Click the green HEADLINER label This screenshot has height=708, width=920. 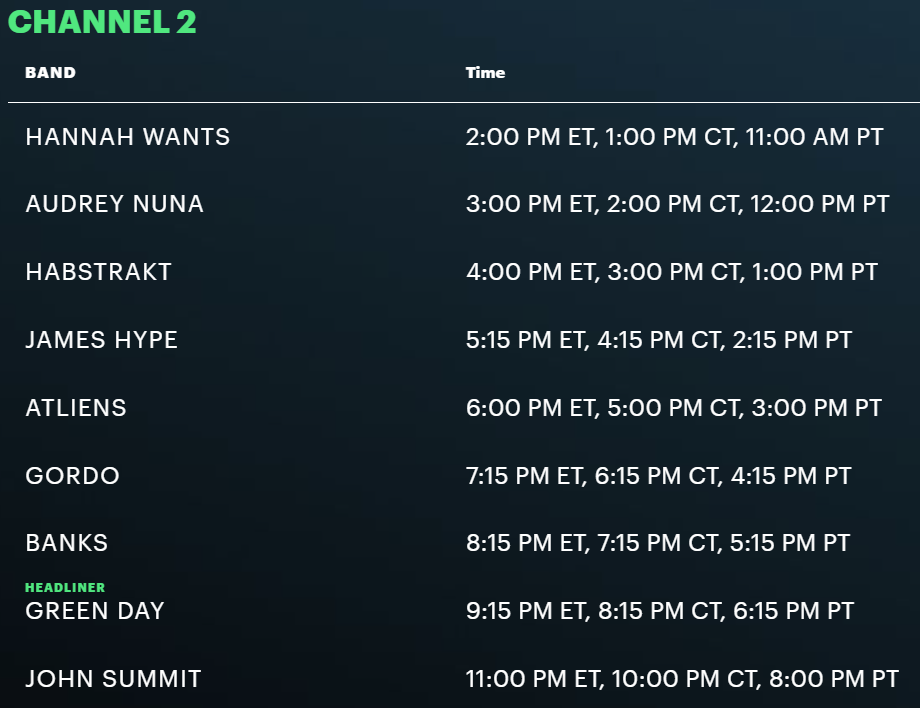click(x=65, y=587)
